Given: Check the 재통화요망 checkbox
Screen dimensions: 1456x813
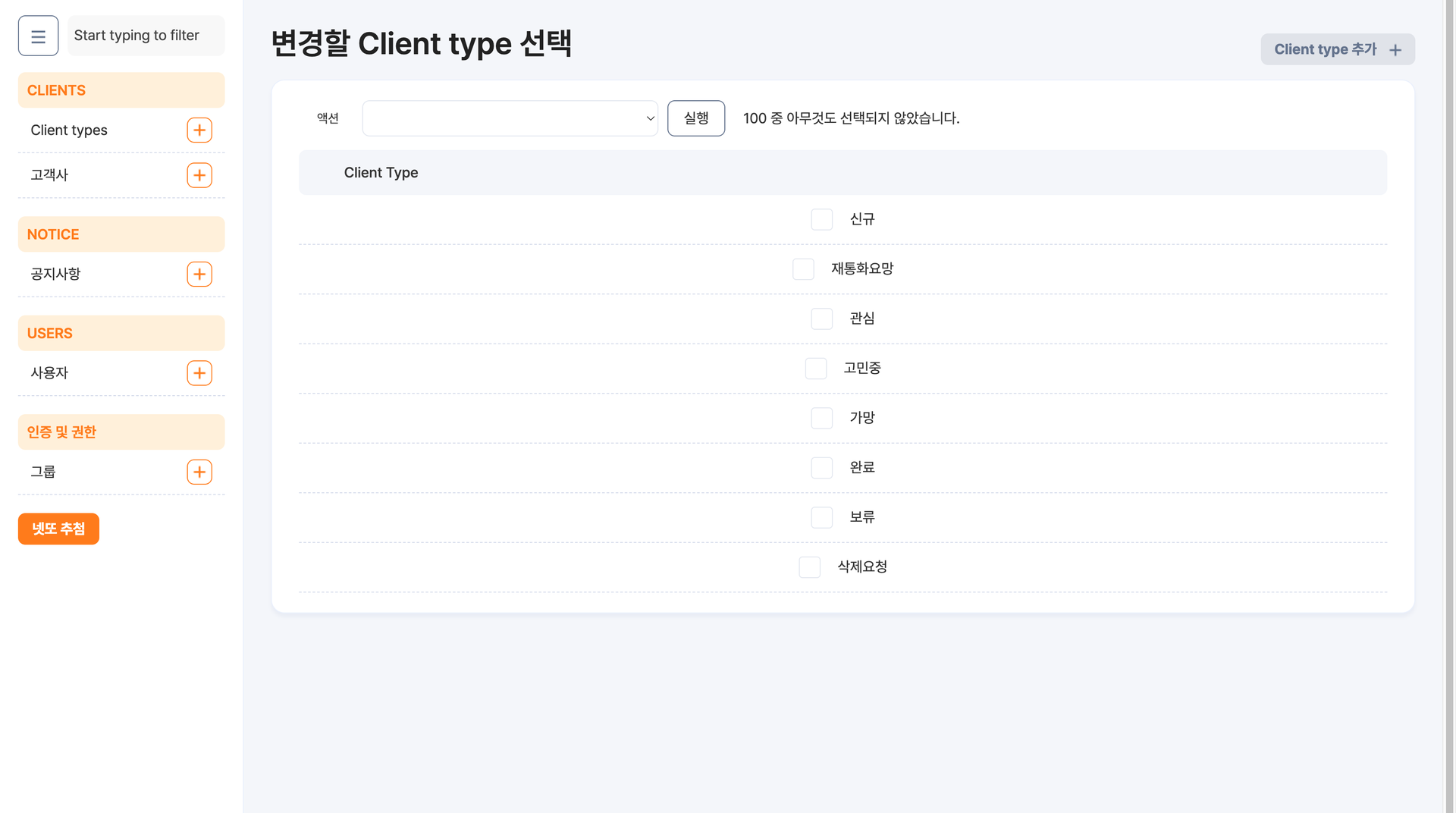Looking at the screenshot, I should tap(803, 269).
